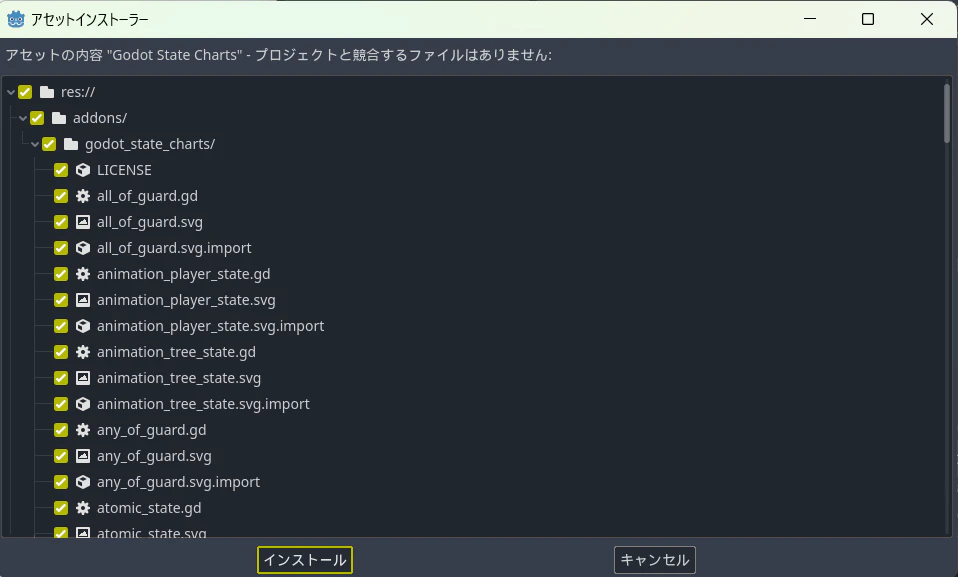The width and height of the screenshot is (958, 577).
Task: Click the image icon of all_of_guard.svg
Action: [83, 222]
